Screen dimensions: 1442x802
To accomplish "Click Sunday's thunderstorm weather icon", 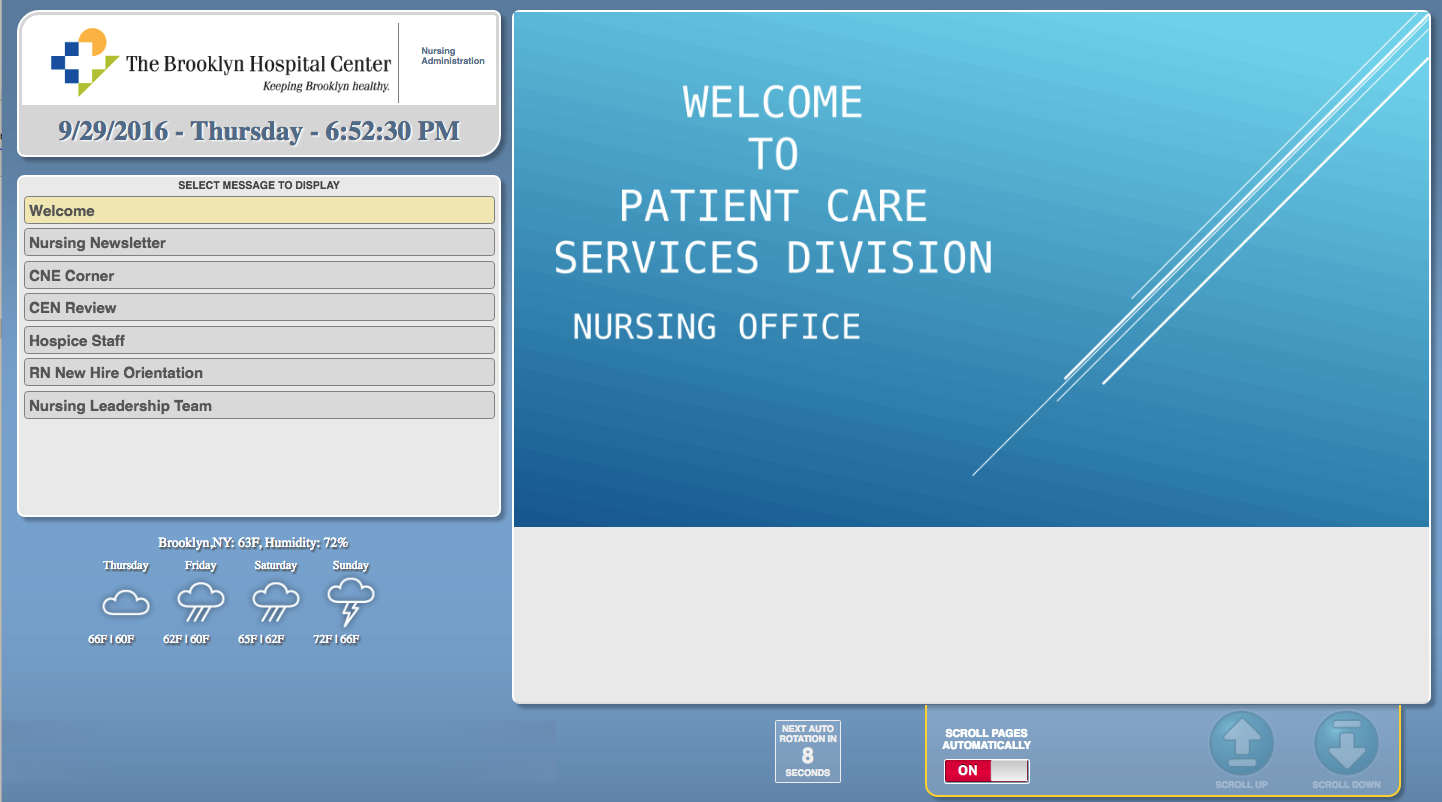I will [351, 603].
